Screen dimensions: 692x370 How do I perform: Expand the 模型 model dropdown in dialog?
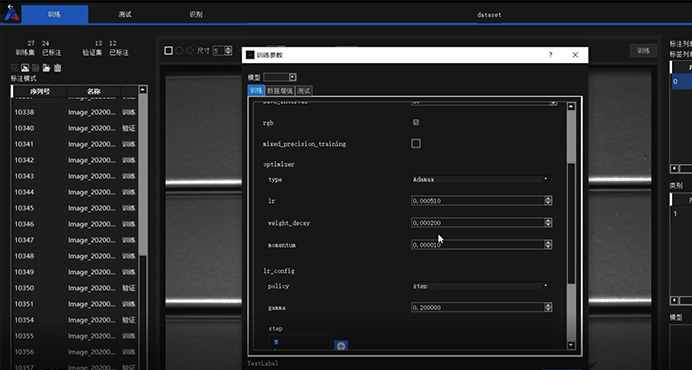280,77
